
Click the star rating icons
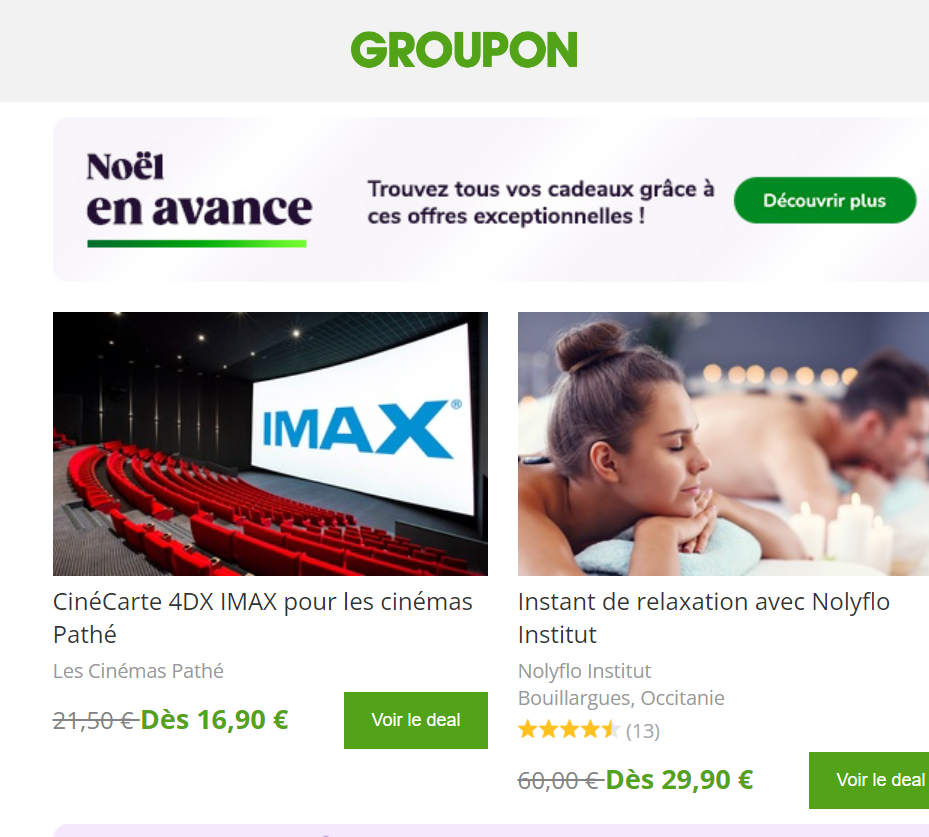coord(569,730)
